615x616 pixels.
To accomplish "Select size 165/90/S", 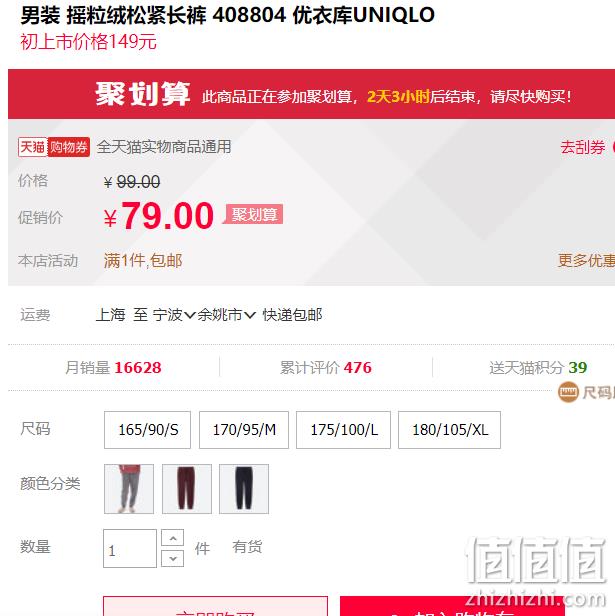I will [147, 430].
